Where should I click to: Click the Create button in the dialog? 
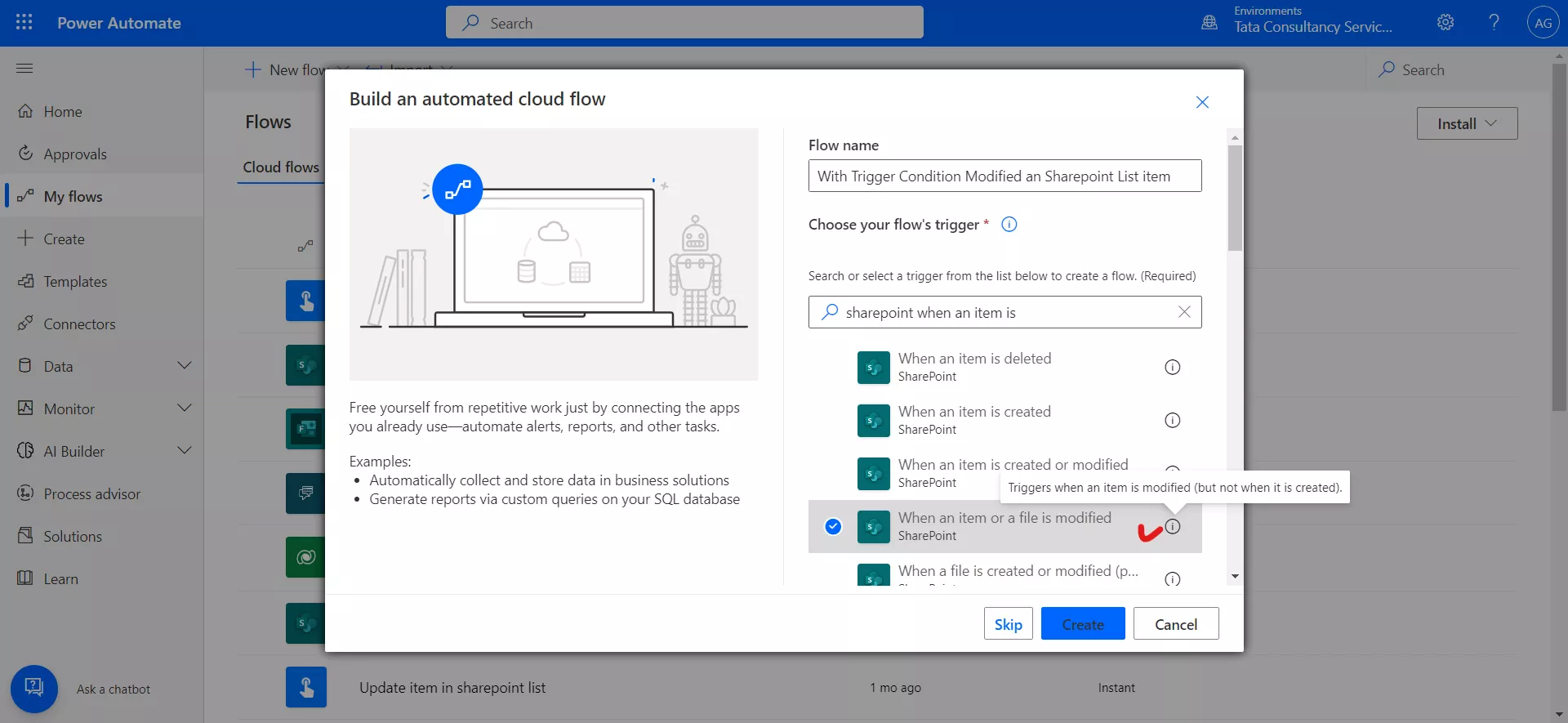[1083, 623]
